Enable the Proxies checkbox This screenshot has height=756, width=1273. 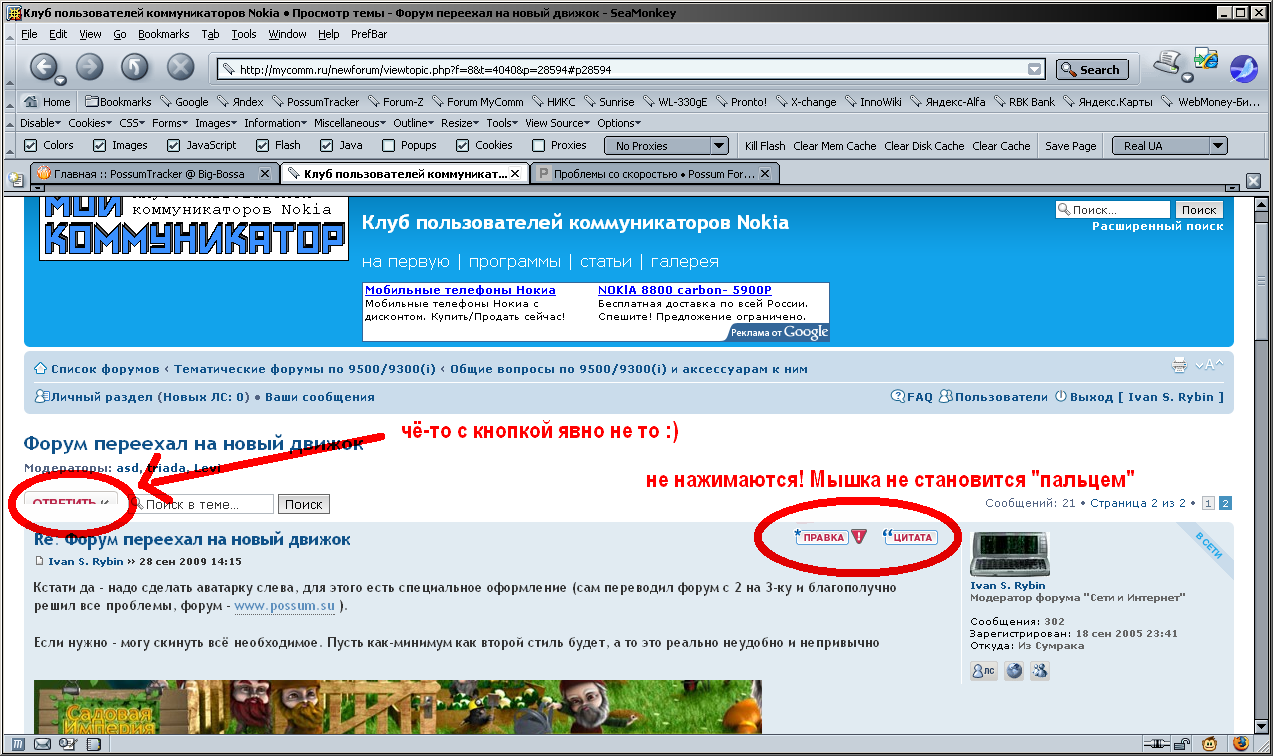tap(538, 145)
